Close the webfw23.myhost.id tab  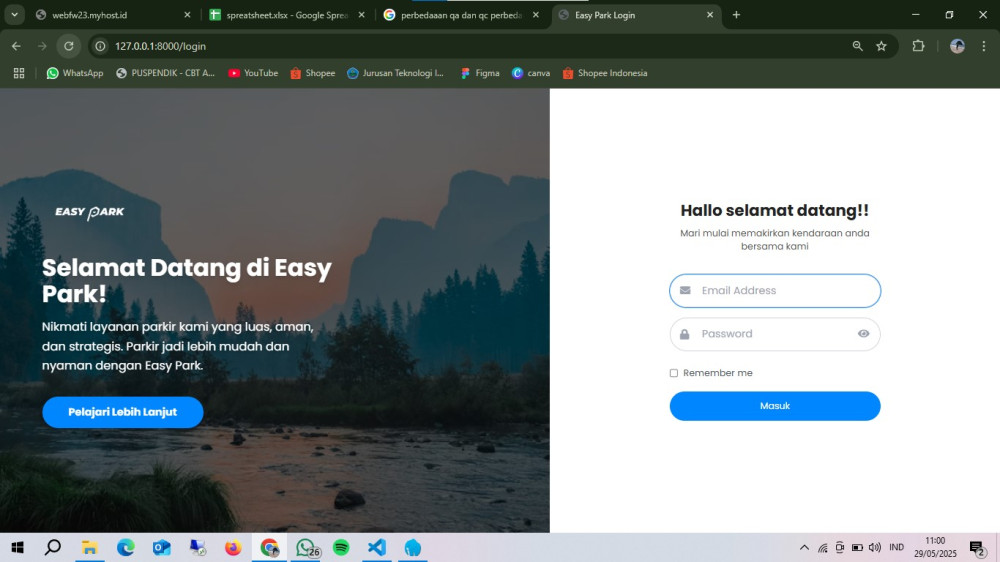[x=187, y=15]
